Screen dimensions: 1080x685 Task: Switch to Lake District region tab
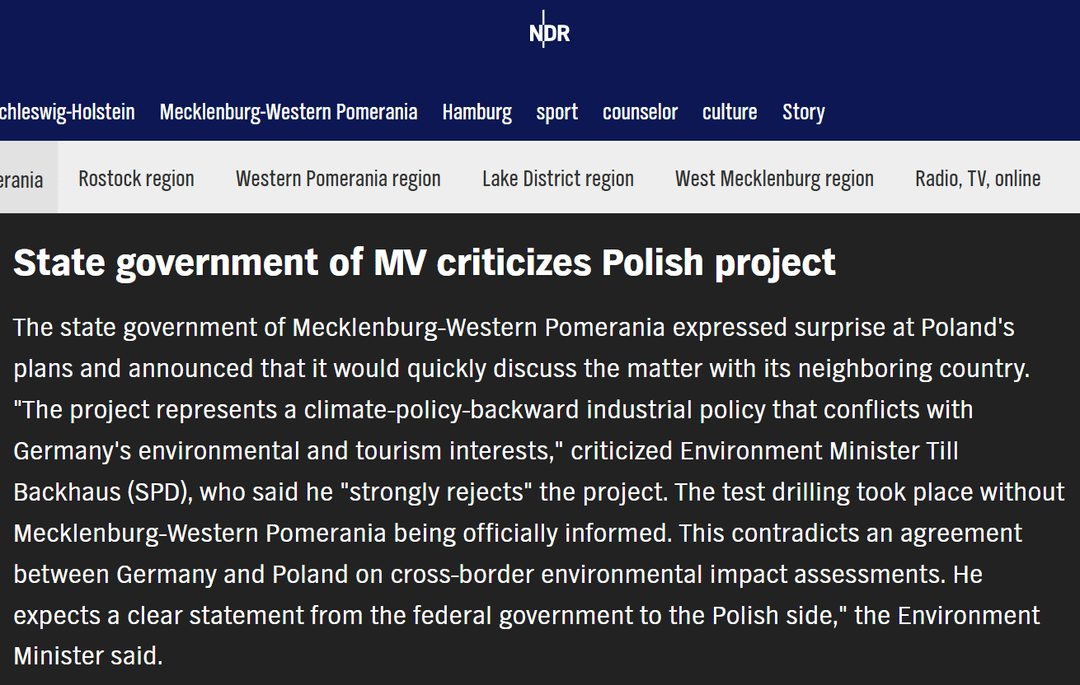coord(558,178)
